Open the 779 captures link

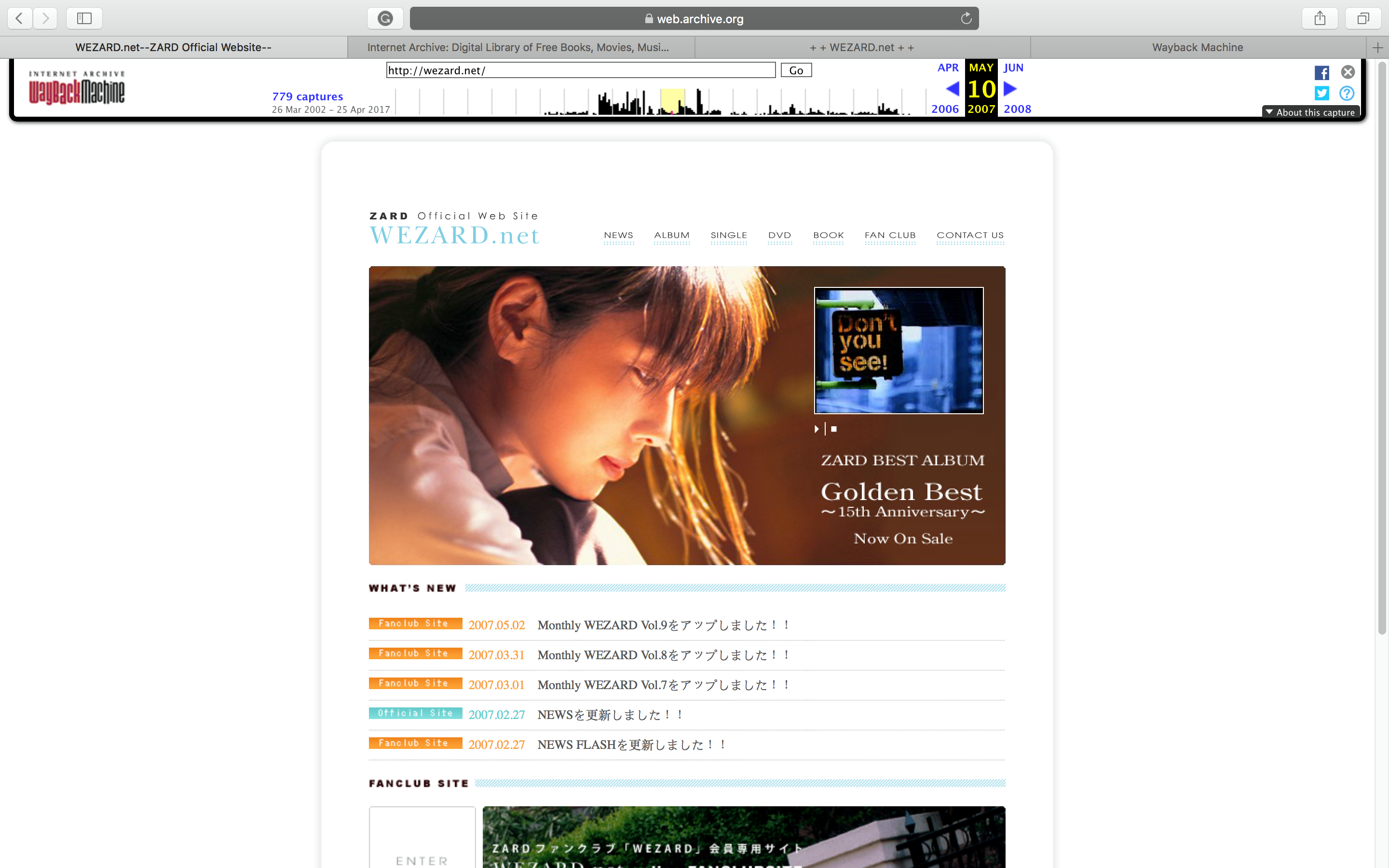(x=308, y=96)
